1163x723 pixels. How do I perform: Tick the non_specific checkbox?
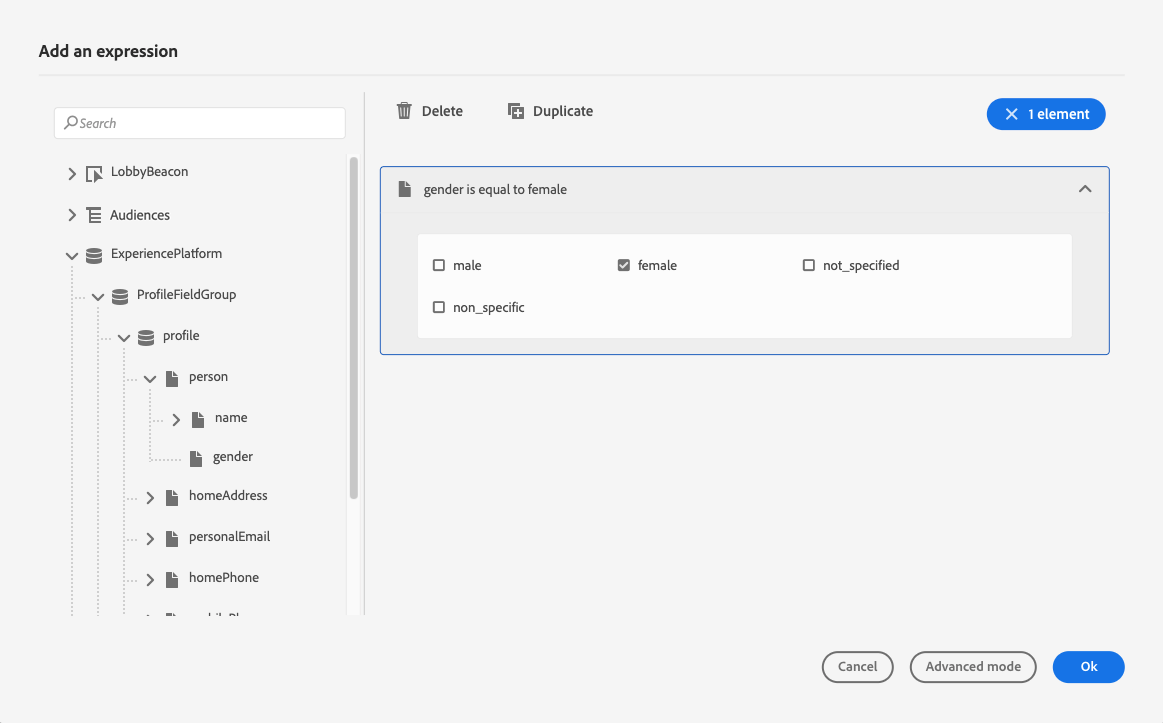click(x=439, y=307)
